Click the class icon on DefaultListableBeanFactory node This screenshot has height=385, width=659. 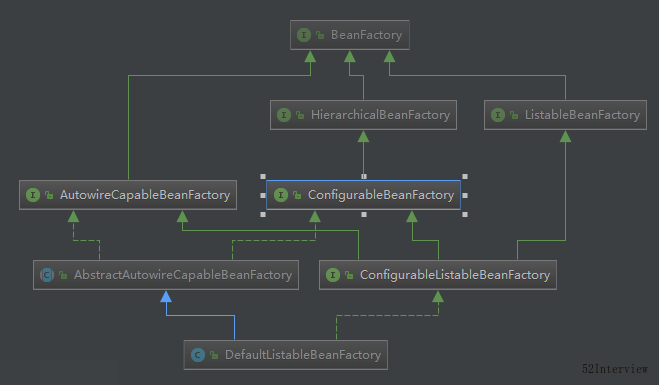pyautogui.click(x=198, y=355)
